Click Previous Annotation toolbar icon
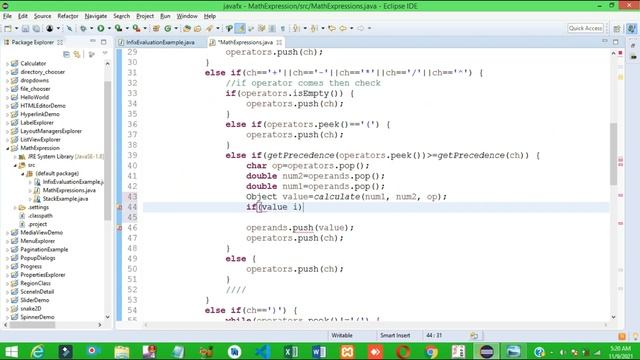The width and height of the screenshot is (640, 360). 314,29
